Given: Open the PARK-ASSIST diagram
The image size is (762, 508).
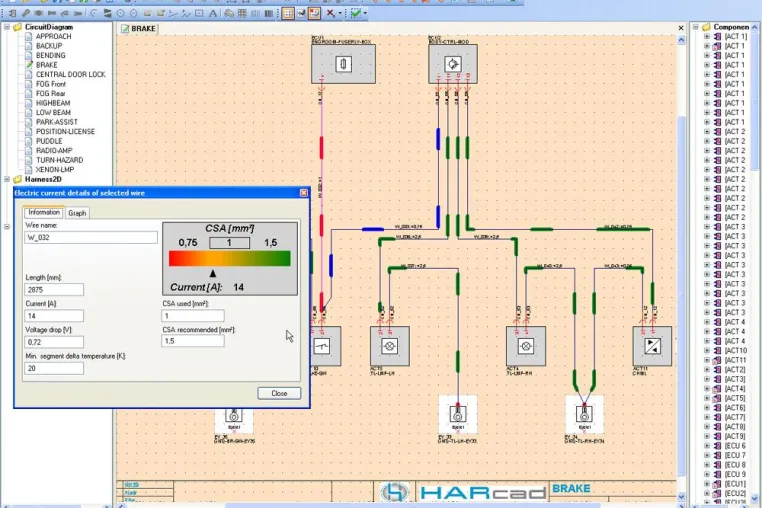Looking at the screenshot, I should [56, 122].
